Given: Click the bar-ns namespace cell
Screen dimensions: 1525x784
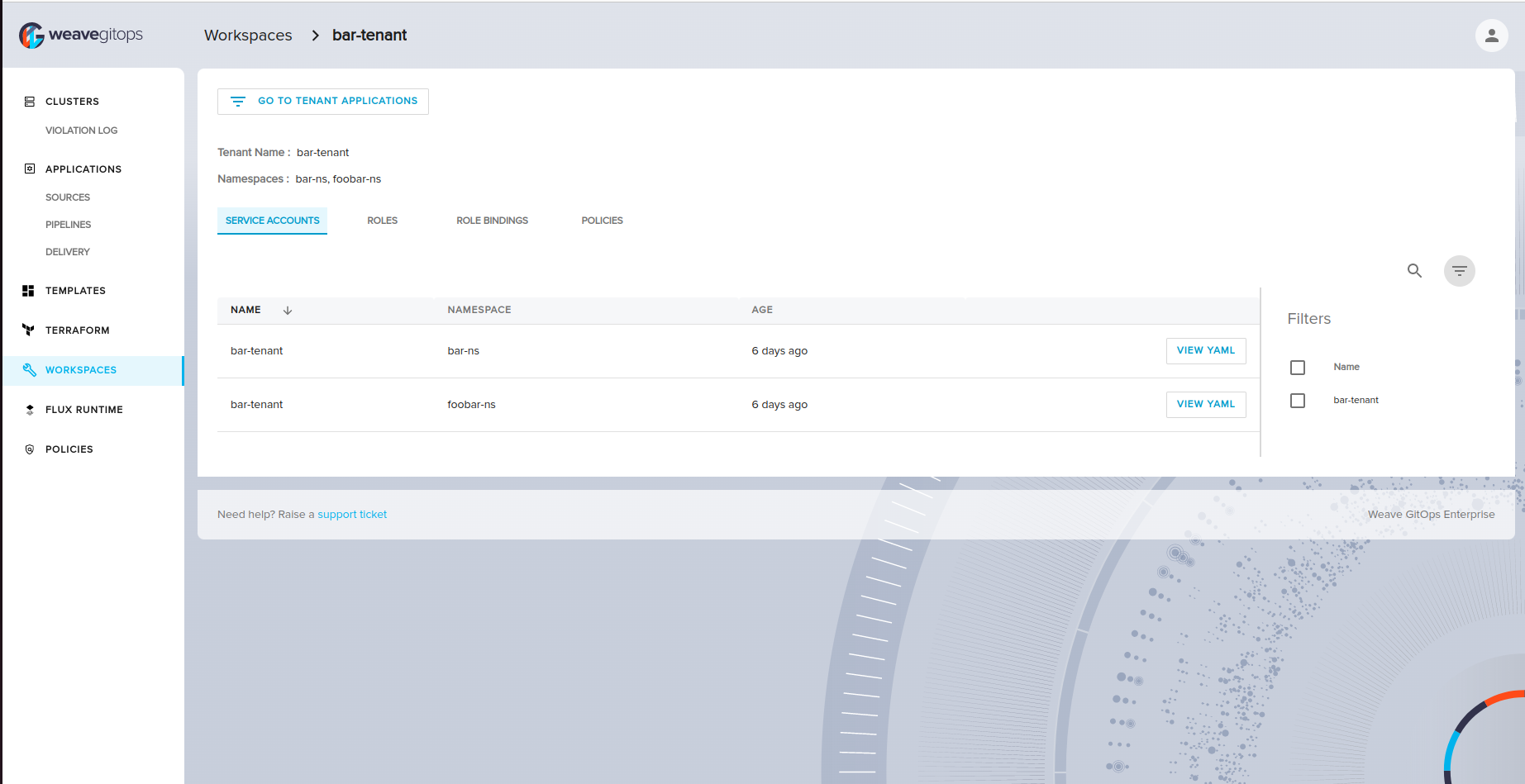Looking at the screenshot, I should coord(463,351).
